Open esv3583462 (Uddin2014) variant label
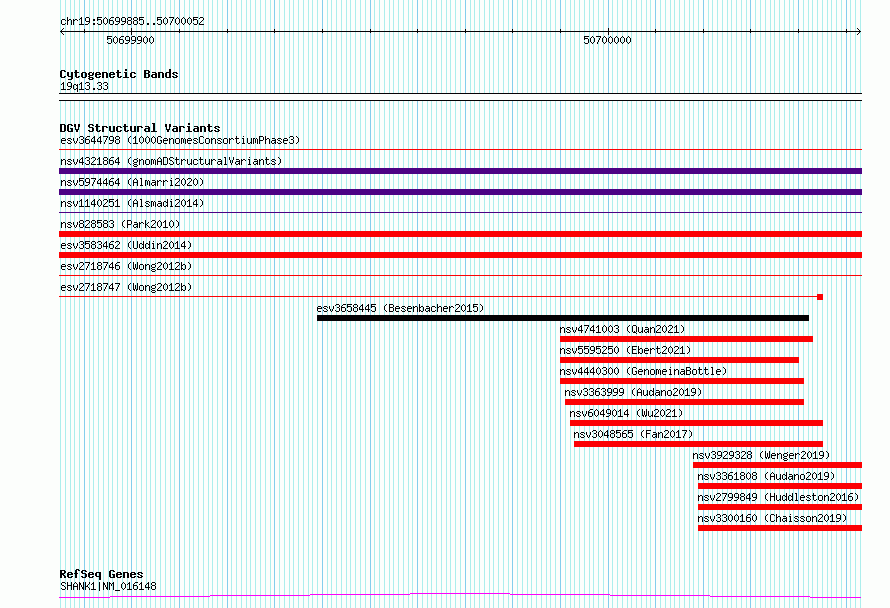The height and width of the screenshot is (608, 890). (x=126, y=245)
